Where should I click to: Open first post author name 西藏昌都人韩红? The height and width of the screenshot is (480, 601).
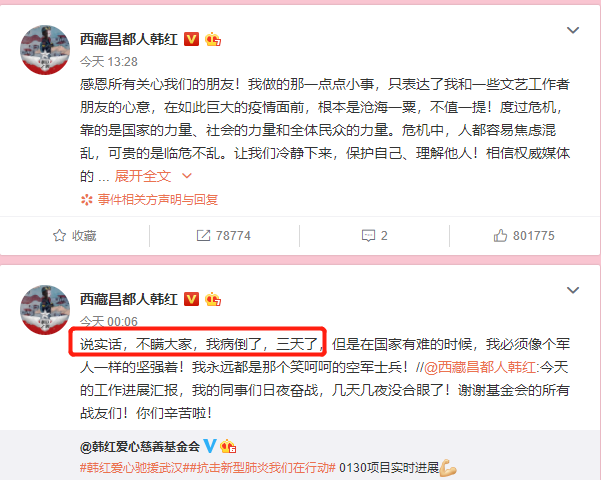pyautogui.click(x=129, y=39)
